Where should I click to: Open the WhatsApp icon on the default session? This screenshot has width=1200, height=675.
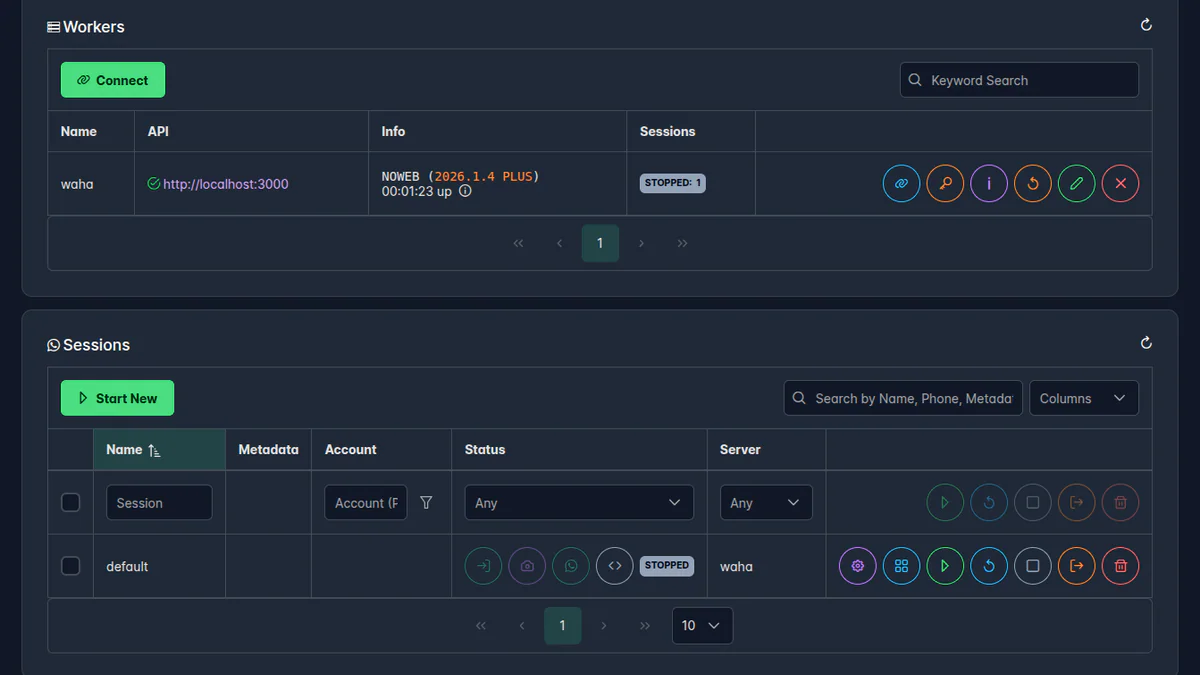571,565
